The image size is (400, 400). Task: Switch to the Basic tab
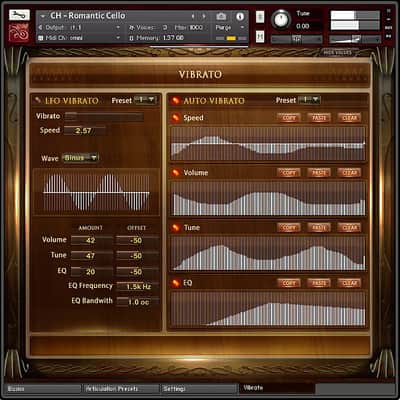point(43,389)
